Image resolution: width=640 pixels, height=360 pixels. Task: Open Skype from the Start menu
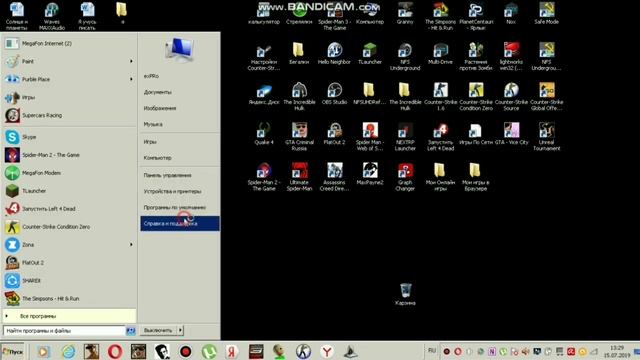[69, 137]
